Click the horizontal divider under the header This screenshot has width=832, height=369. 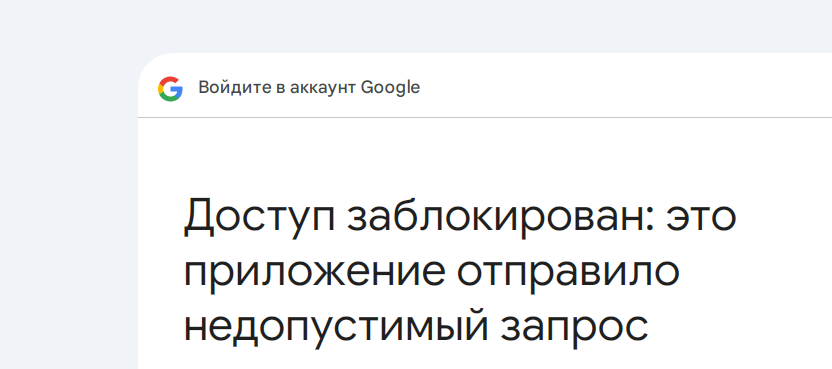pyautogui.click(x=485, y=117)
